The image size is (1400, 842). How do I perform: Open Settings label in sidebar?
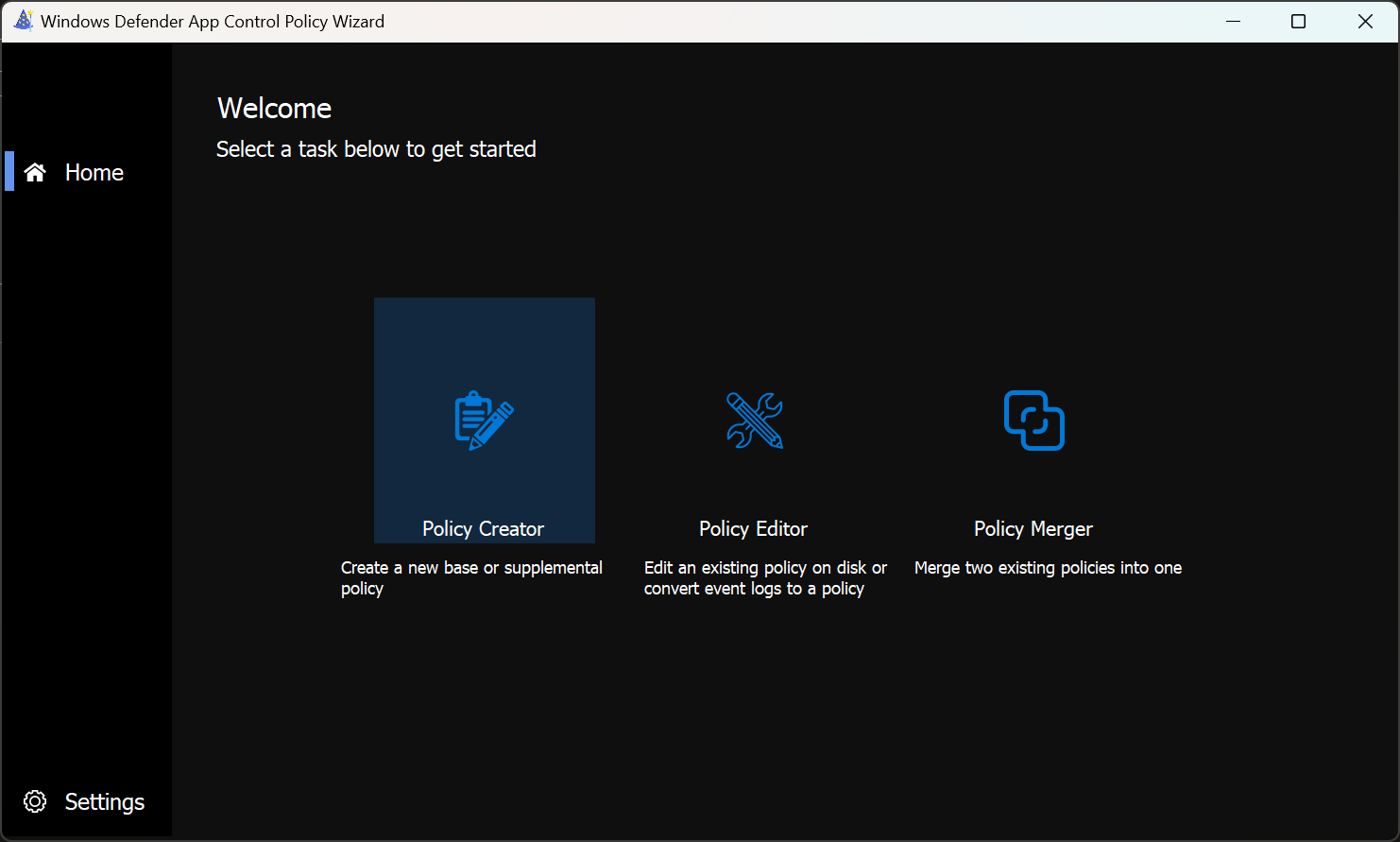(x=105, y=801)
